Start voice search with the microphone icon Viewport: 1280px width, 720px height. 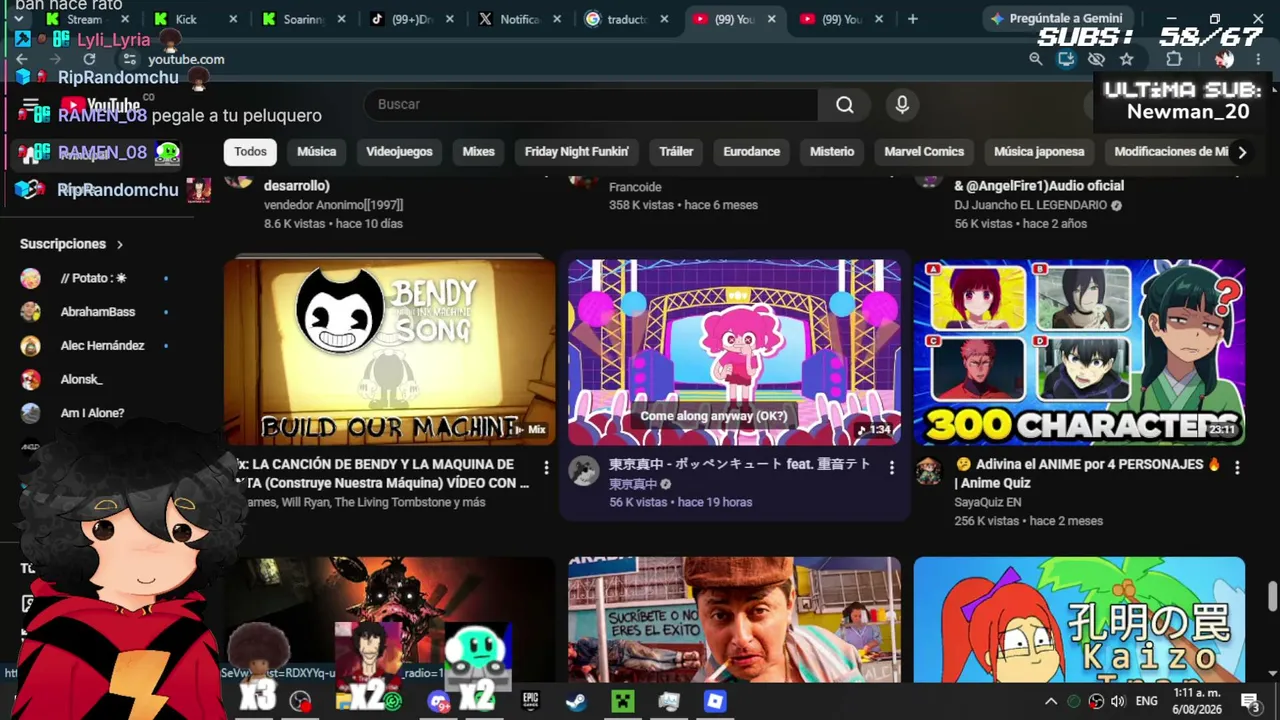click(x=902, y=104)
